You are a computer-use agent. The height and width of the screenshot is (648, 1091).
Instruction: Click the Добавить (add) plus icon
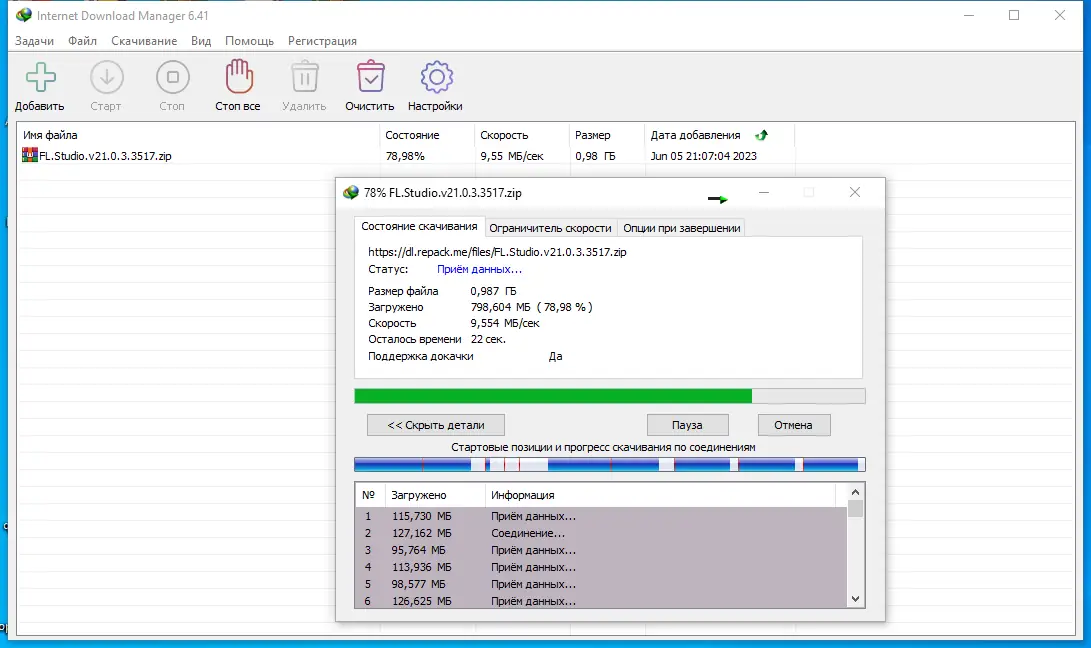pyautogui.click(x=40, y=77)
